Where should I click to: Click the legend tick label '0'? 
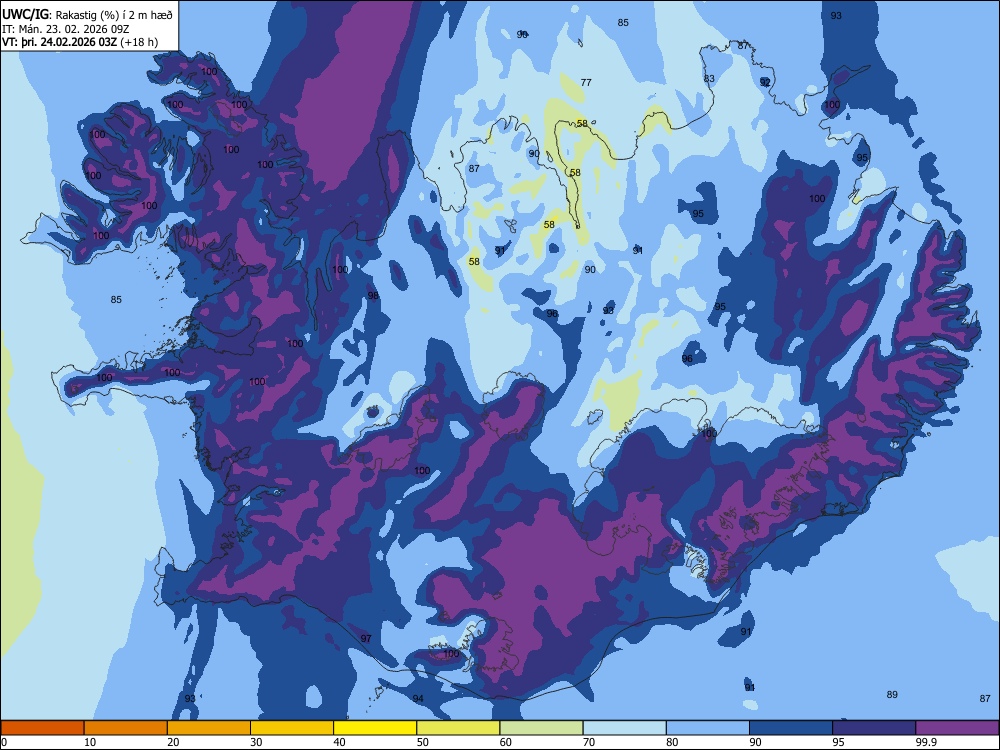pos(4,742)
